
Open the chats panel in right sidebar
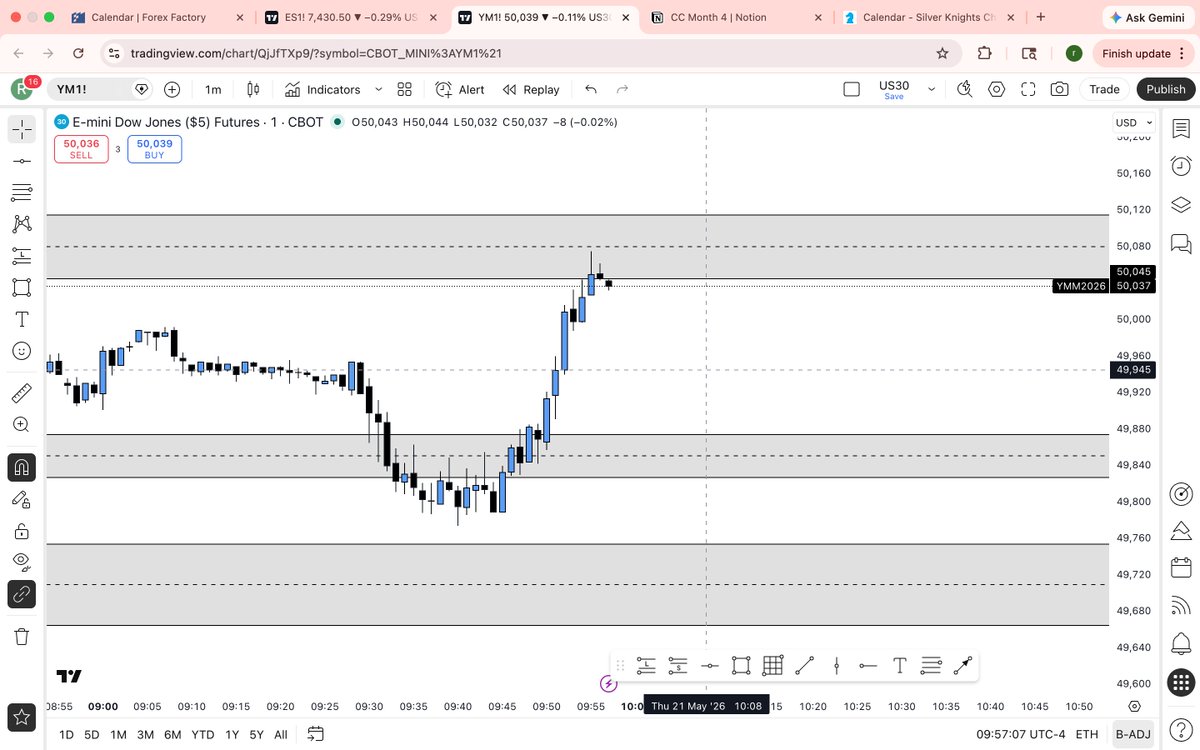pos(1180,242)
